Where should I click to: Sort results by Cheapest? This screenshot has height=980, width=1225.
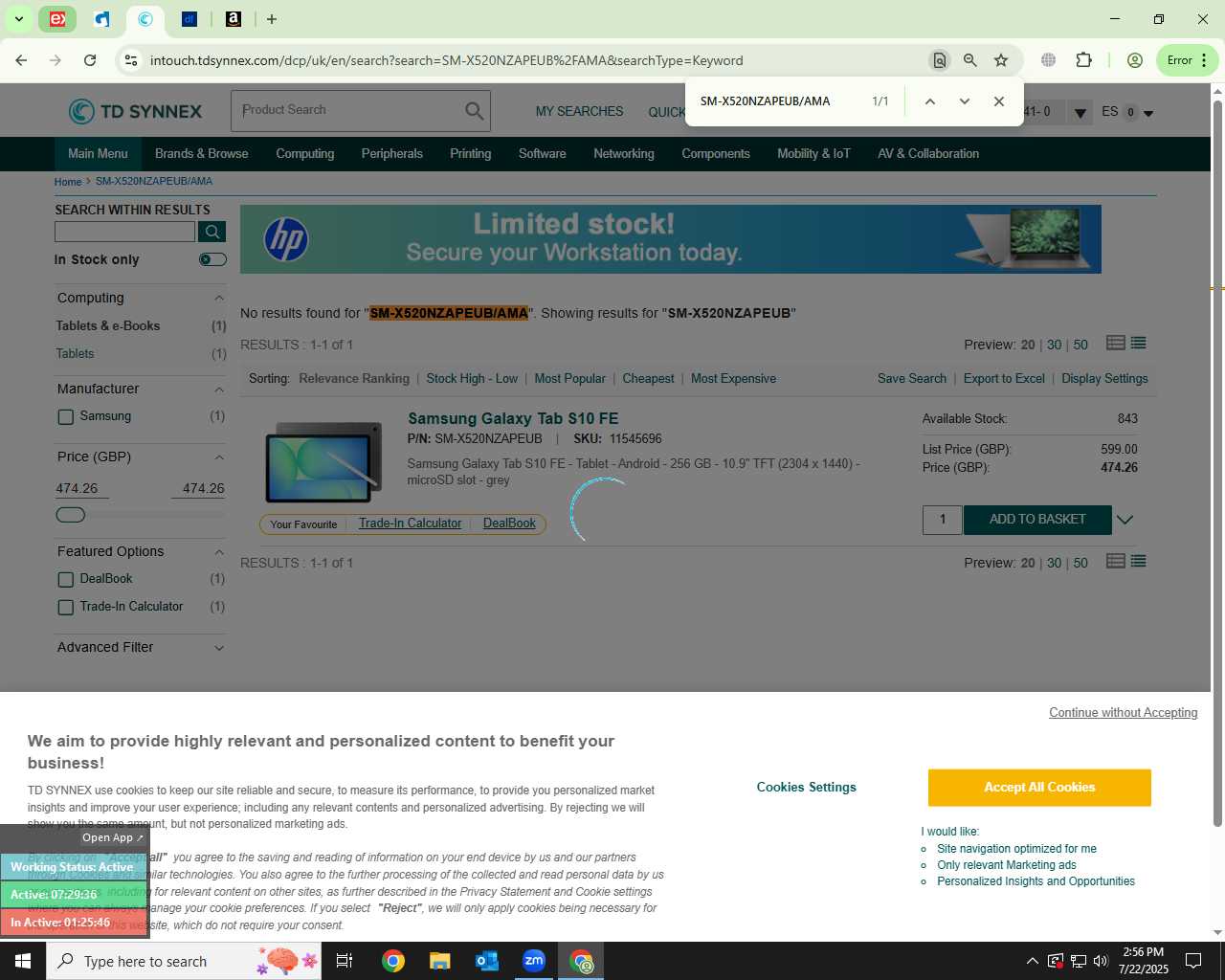(x=648, y=379)
